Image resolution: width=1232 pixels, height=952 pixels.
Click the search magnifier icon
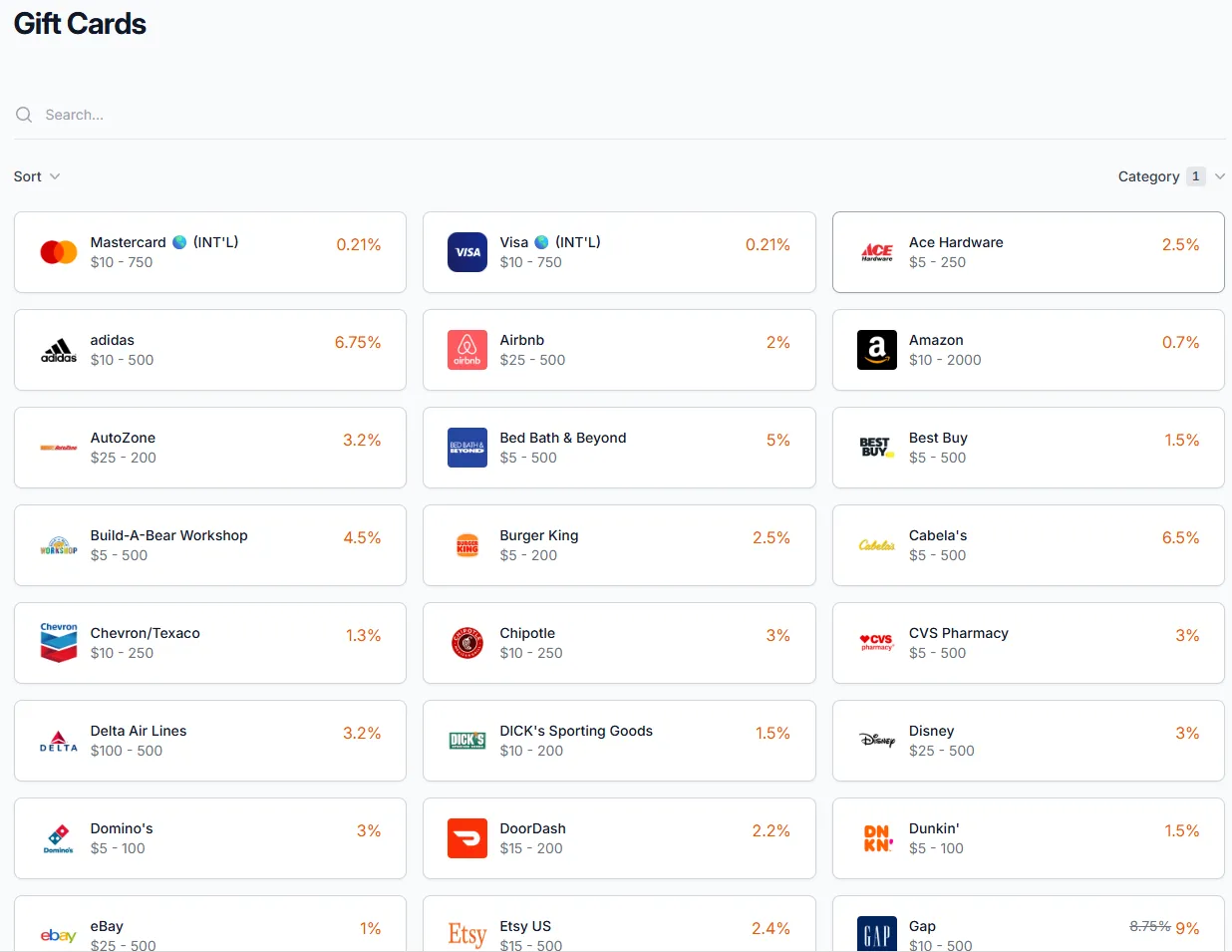click(x=24, y=115)
